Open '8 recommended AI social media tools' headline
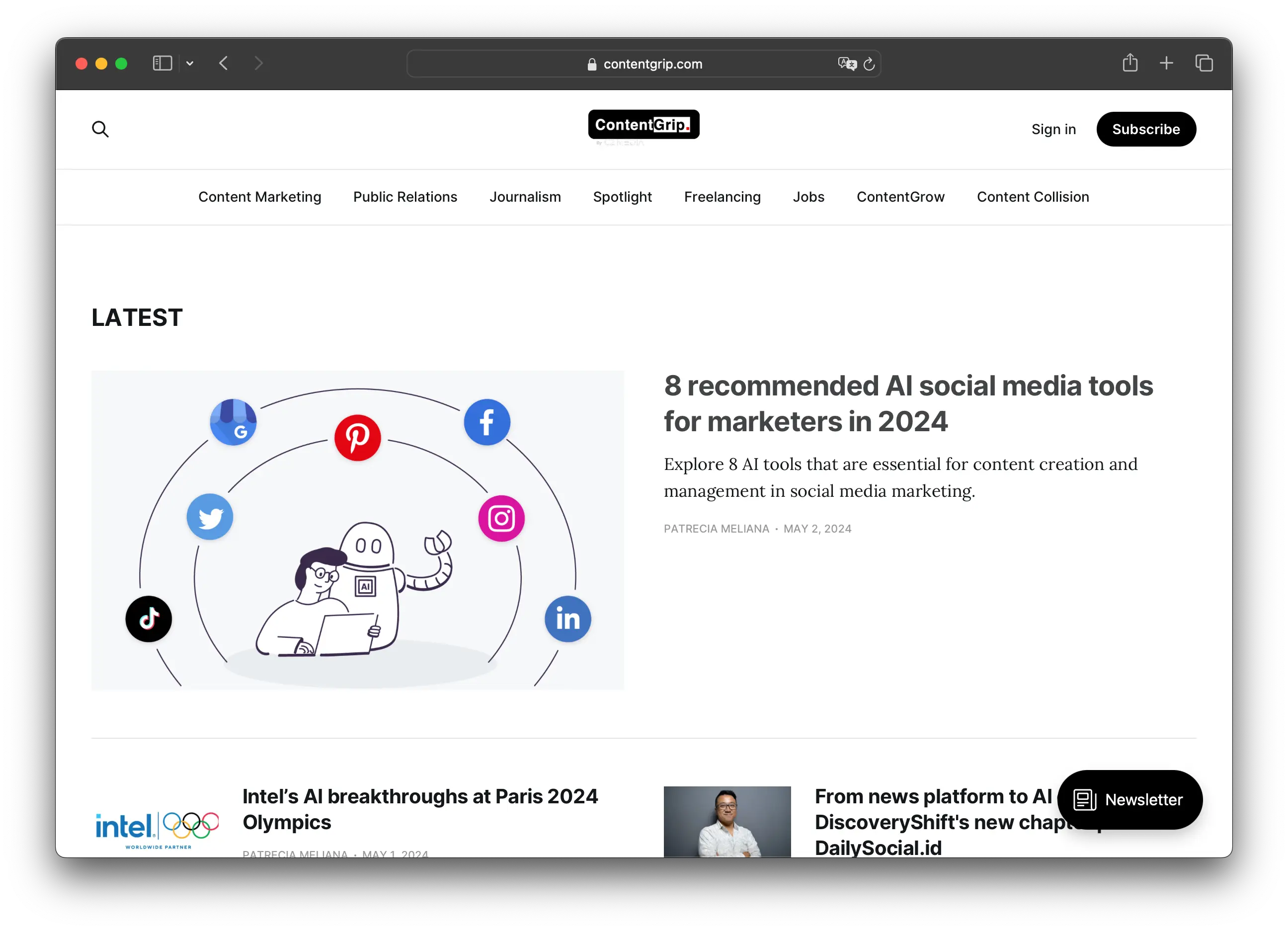Screen dimensions: 1288x931 909,403
